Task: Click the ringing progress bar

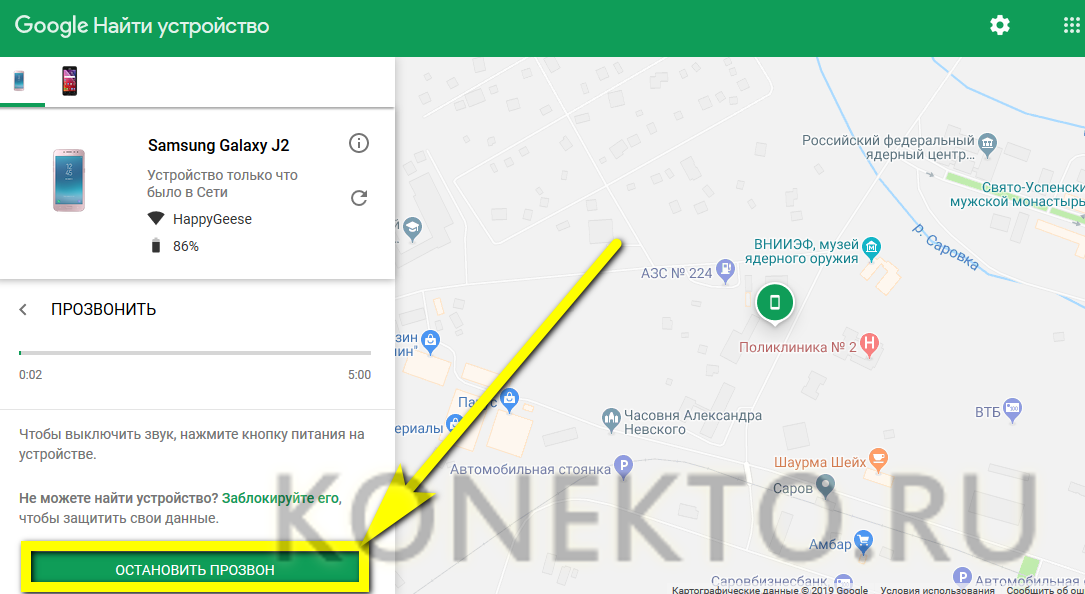Action: [x=195, y=353]
